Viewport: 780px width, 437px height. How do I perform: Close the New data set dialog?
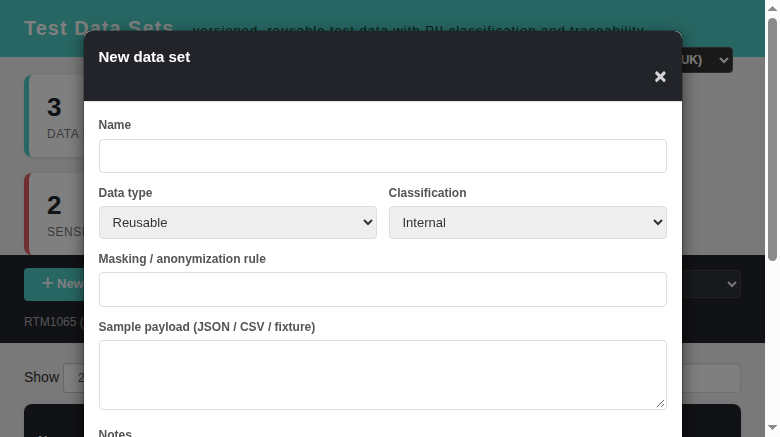pyautogui.click(x=660, y=77)
